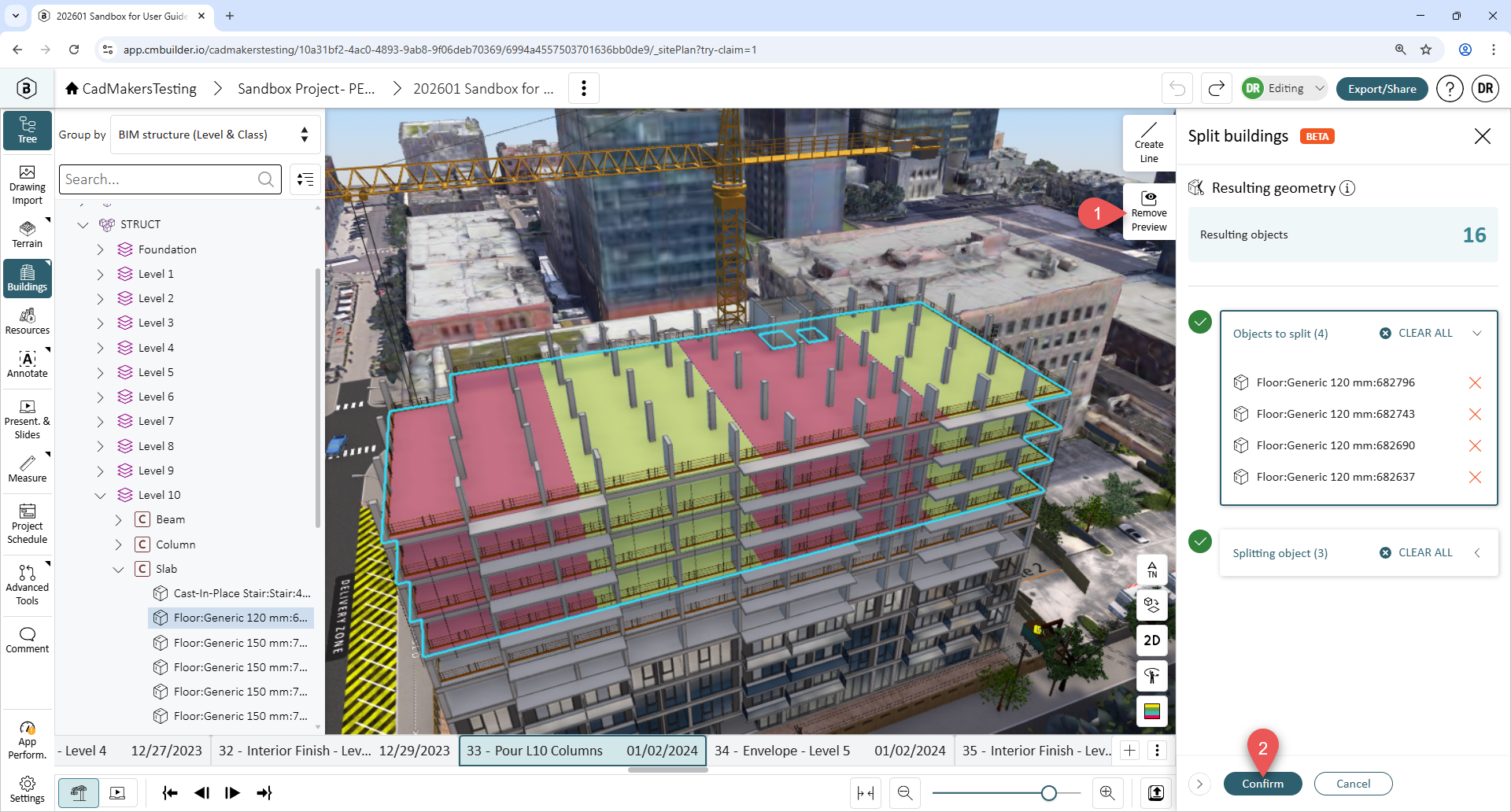Viewport: 1511px width, 812px height.
Task: Open CadMakersTesting breadcrumb
Action: coord(131,89)
